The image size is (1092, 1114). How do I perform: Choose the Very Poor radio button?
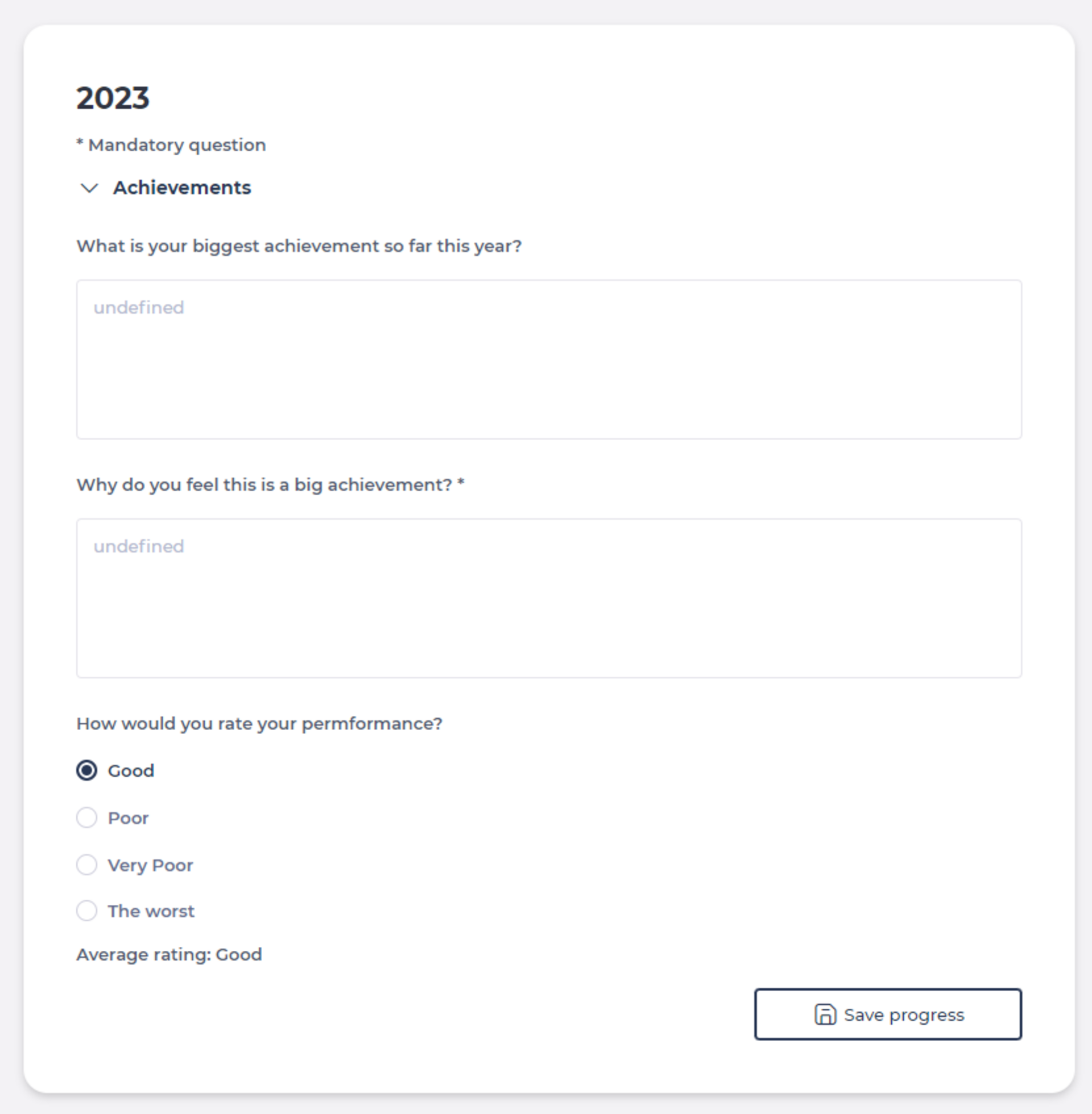click(x=86, y=864)
